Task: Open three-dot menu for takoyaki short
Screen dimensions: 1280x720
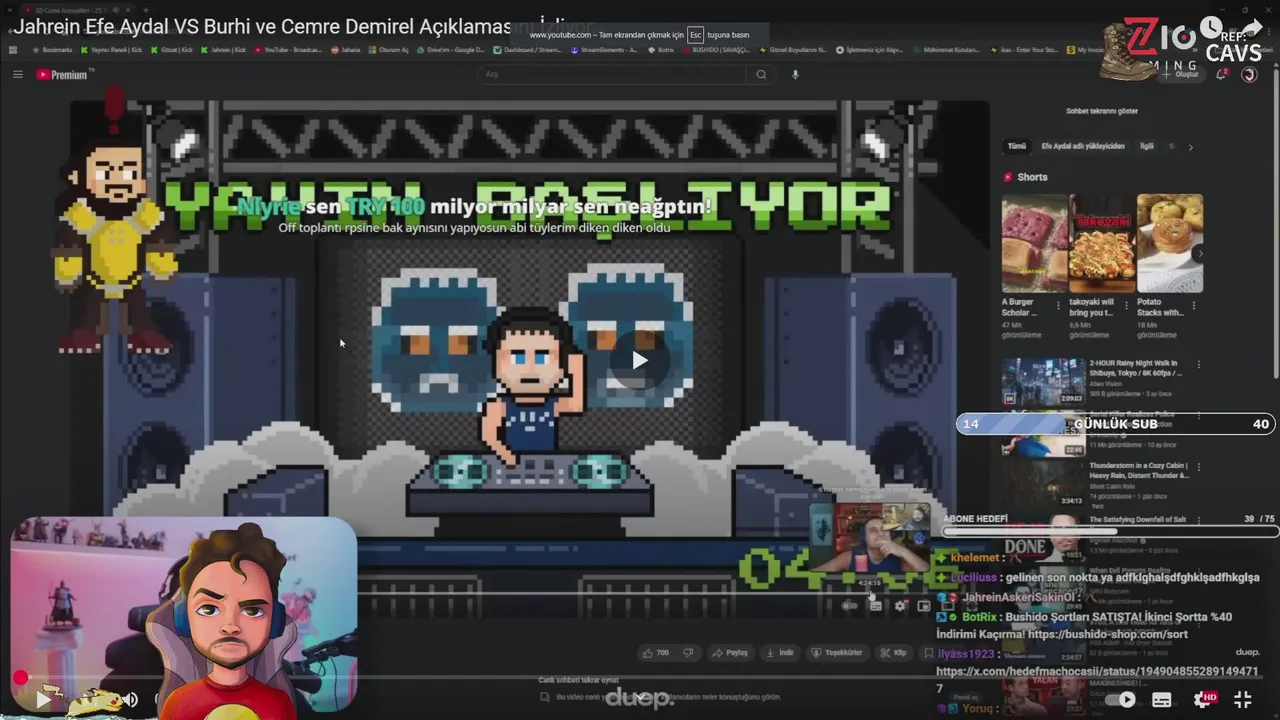Action: tap(1126, 304)
